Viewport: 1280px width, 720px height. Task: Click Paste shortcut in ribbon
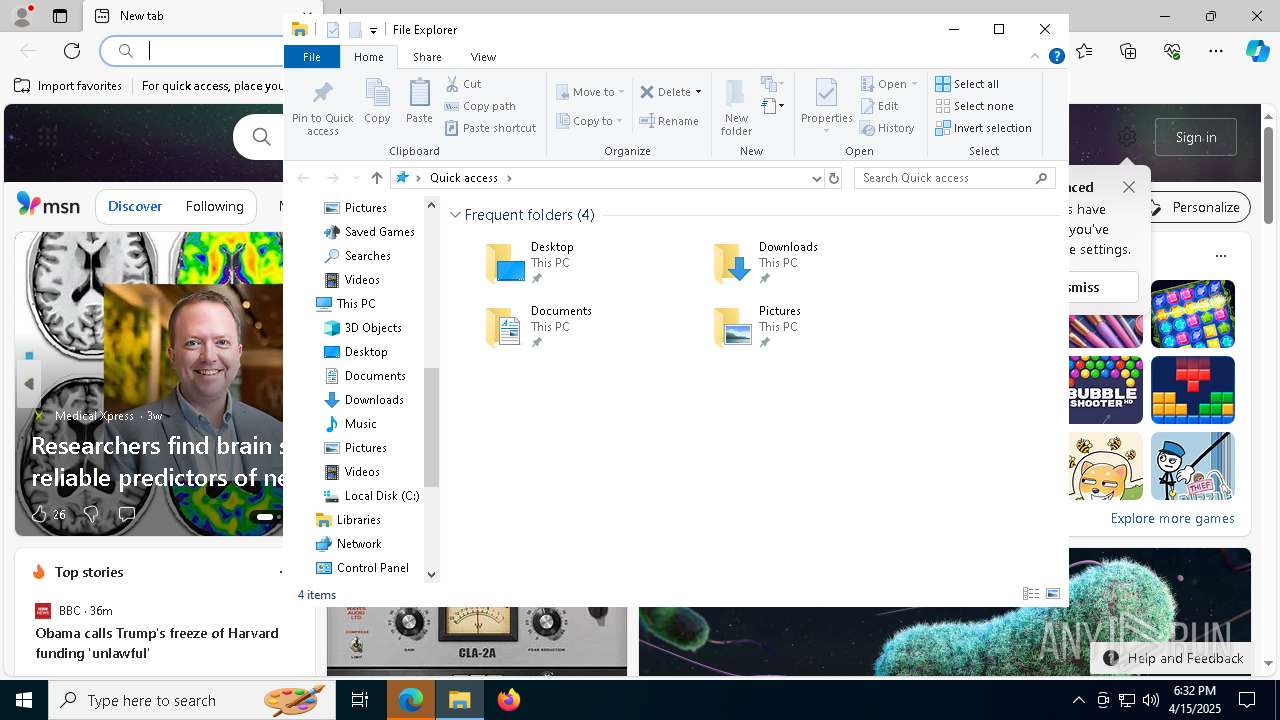click(x=491, y=128)
